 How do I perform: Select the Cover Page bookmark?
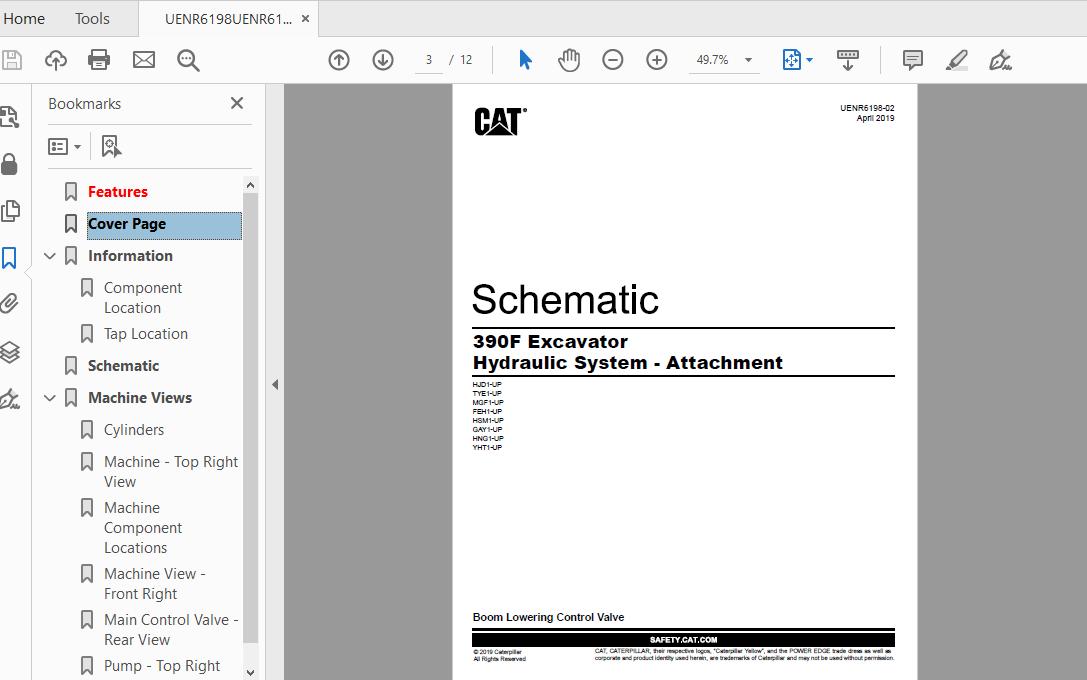[164, 224]
